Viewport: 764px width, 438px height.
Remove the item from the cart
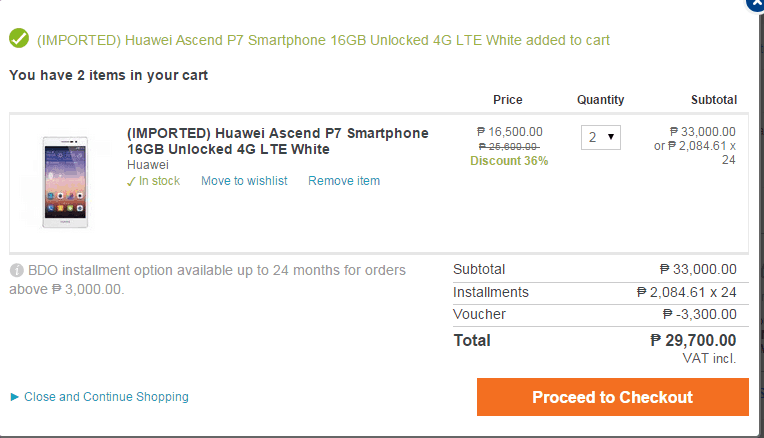coord(344,181)
